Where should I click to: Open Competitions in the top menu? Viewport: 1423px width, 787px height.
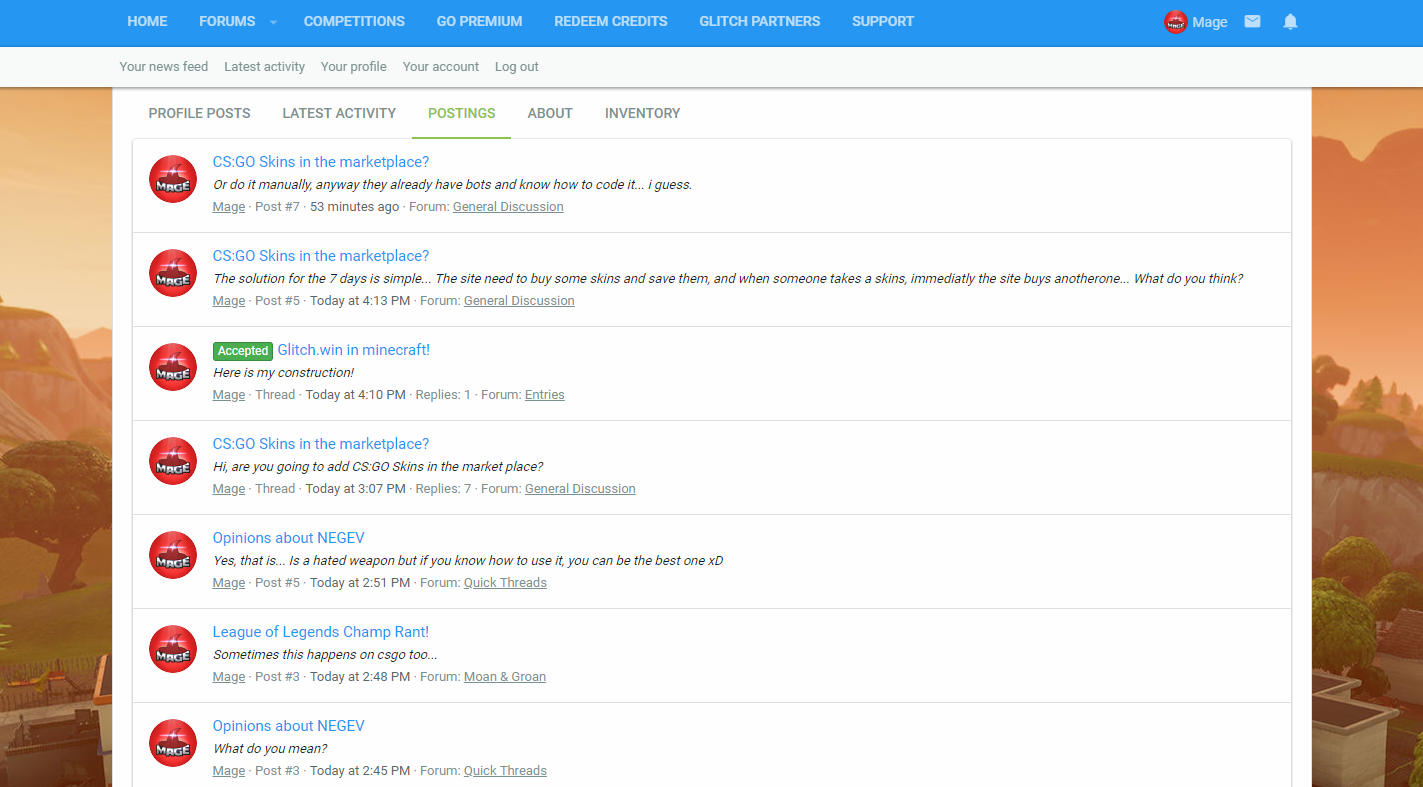click(354, 21)
